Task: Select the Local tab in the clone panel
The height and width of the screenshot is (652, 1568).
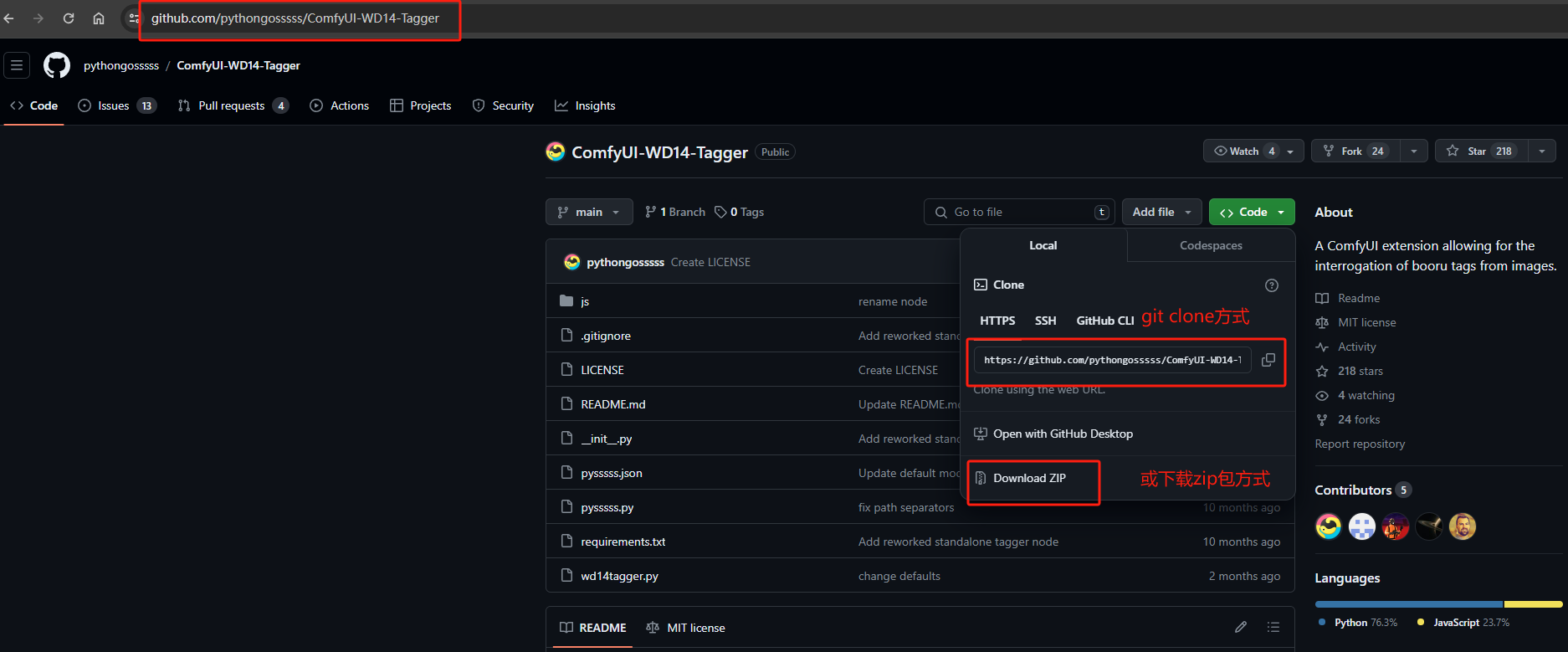Action: [1043, 245]
